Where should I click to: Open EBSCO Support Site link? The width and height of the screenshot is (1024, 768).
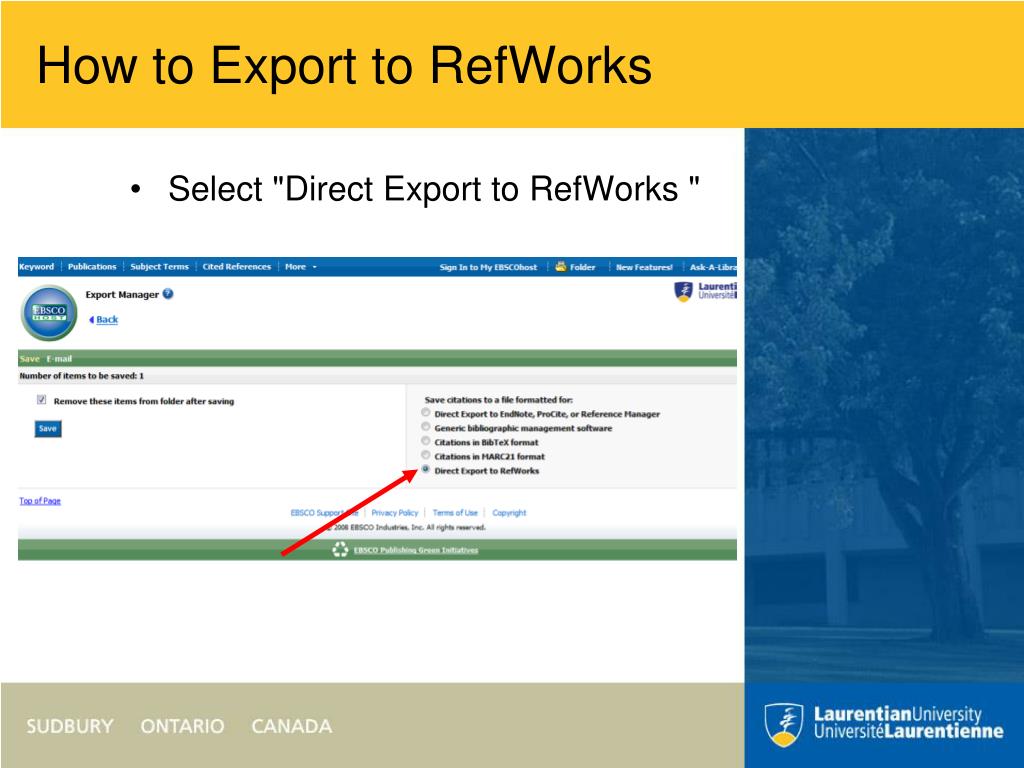[x=325, y=513]
